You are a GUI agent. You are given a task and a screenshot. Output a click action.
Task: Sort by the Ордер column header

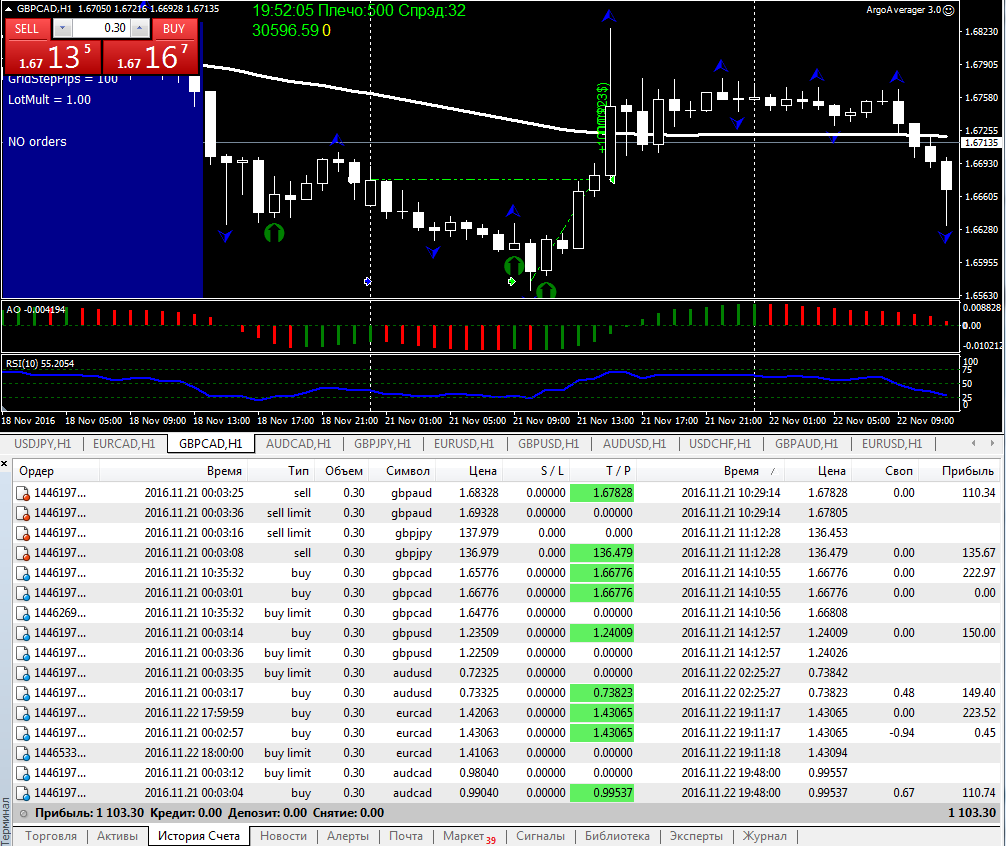pos(56,471)
